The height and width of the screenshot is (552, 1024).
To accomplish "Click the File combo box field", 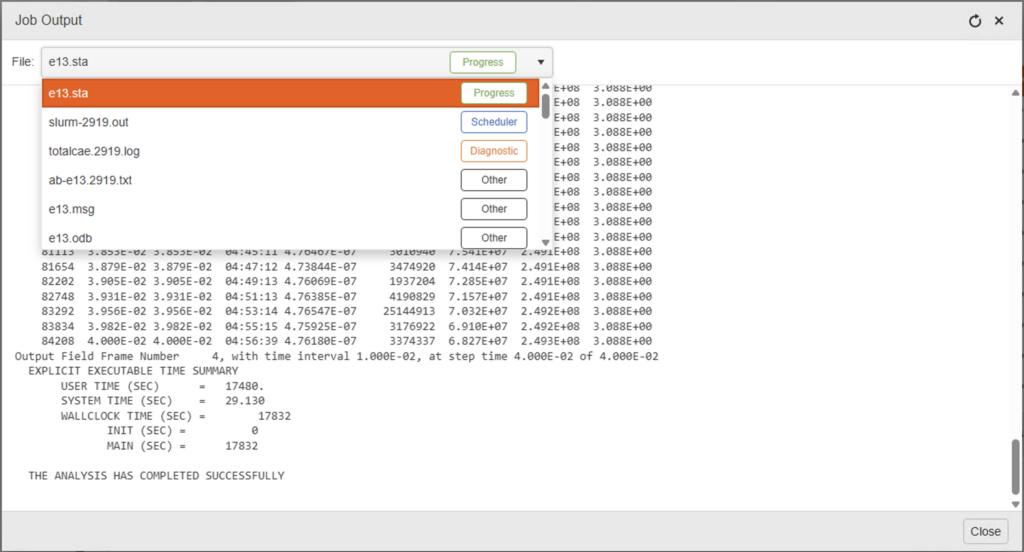I will 296,62.
